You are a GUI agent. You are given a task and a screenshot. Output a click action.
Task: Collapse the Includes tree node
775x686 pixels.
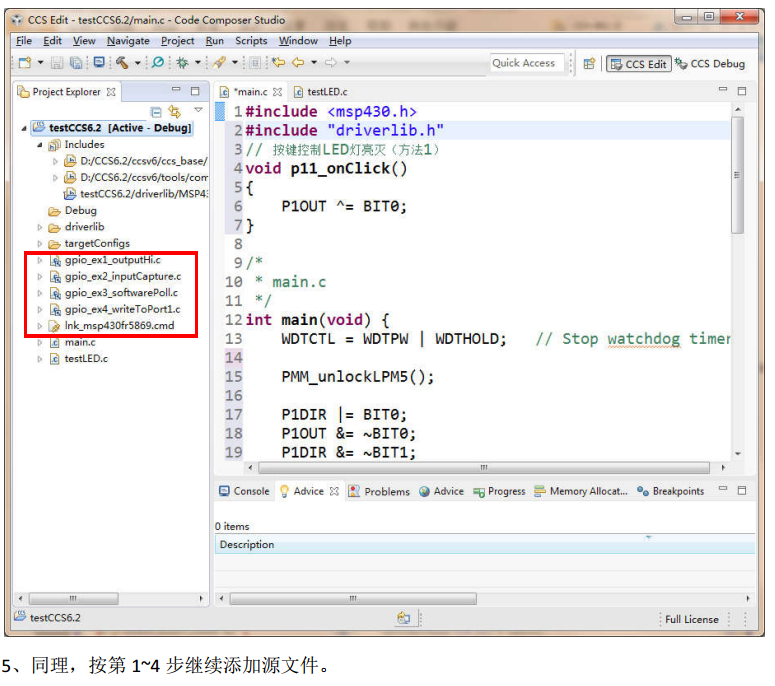(40, 145)
